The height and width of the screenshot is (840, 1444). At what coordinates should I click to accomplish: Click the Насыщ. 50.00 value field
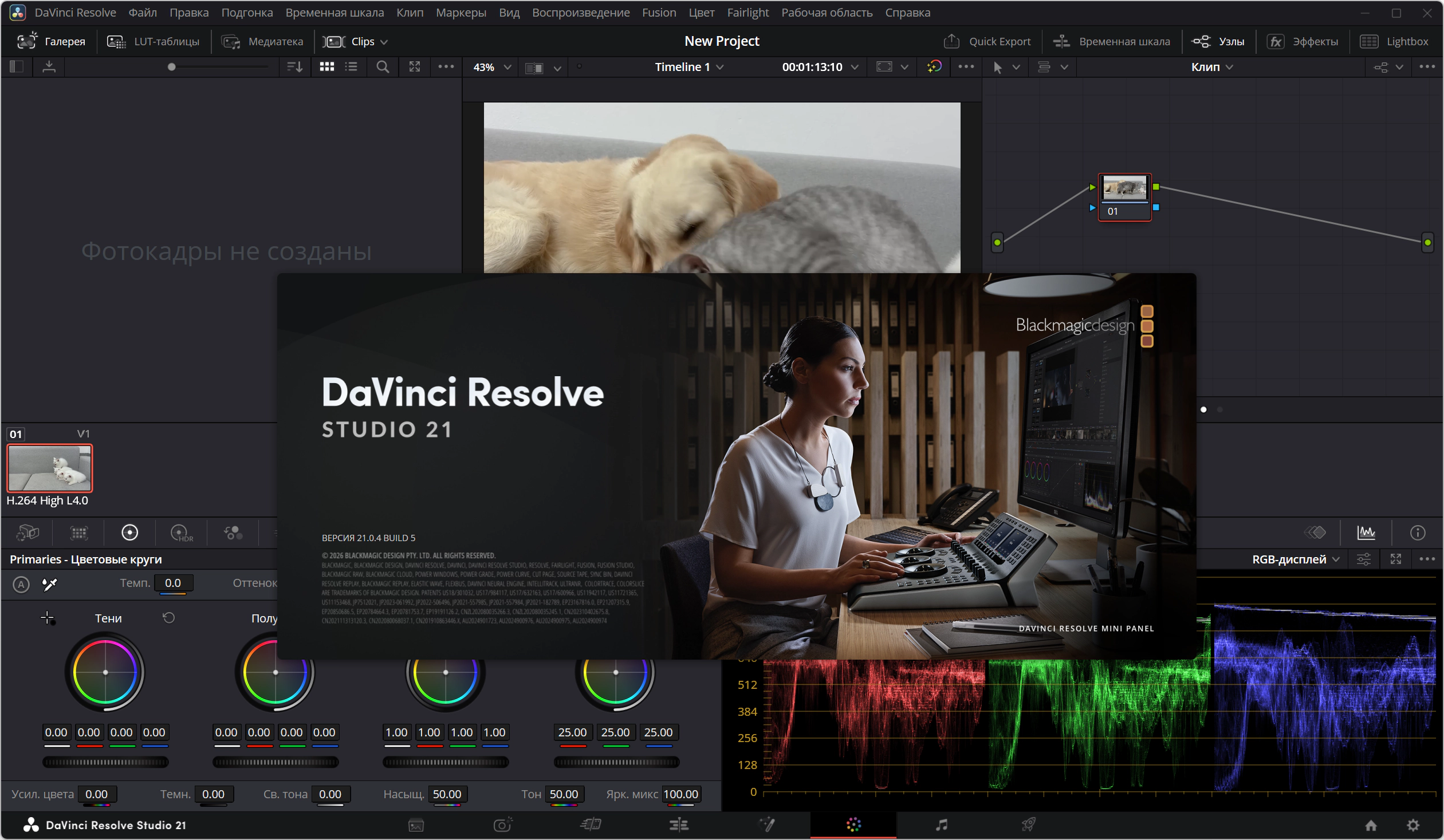[447, 794]
